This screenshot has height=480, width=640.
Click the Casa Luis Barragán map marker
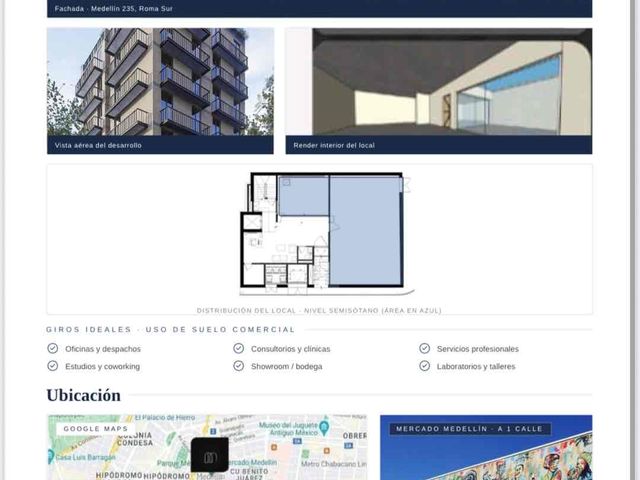[51, 456]
